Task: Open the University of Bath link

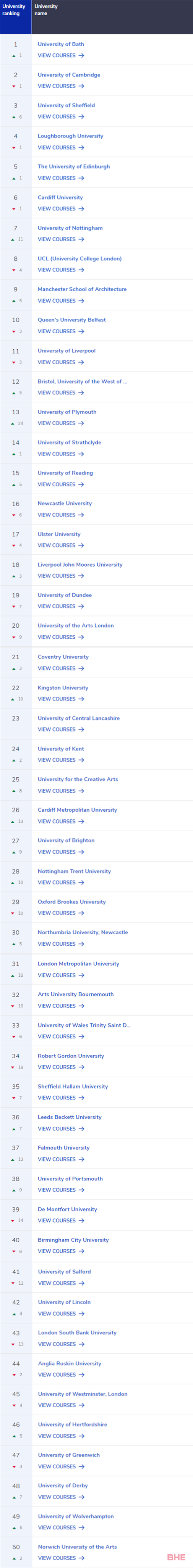Action: (x=61, y=44)
